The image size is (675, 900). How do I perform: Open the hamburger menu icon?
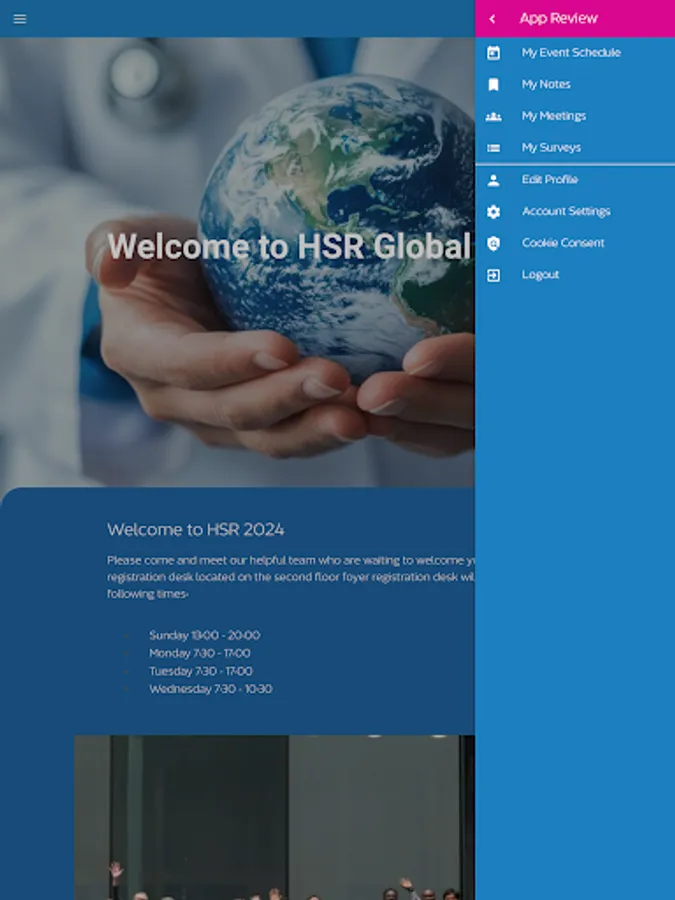click(20, 19)
